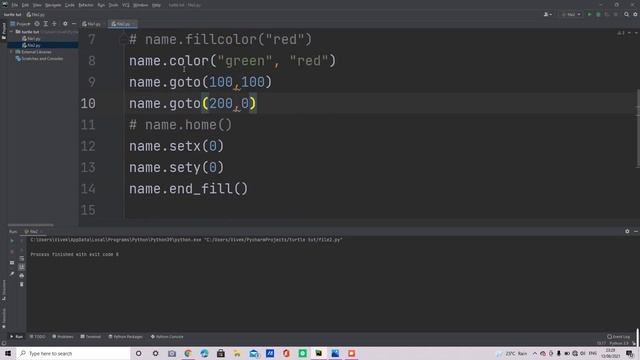Click Expand All icon in Project panel header
This screenshot has height=360, width=640.
(46, 24)
